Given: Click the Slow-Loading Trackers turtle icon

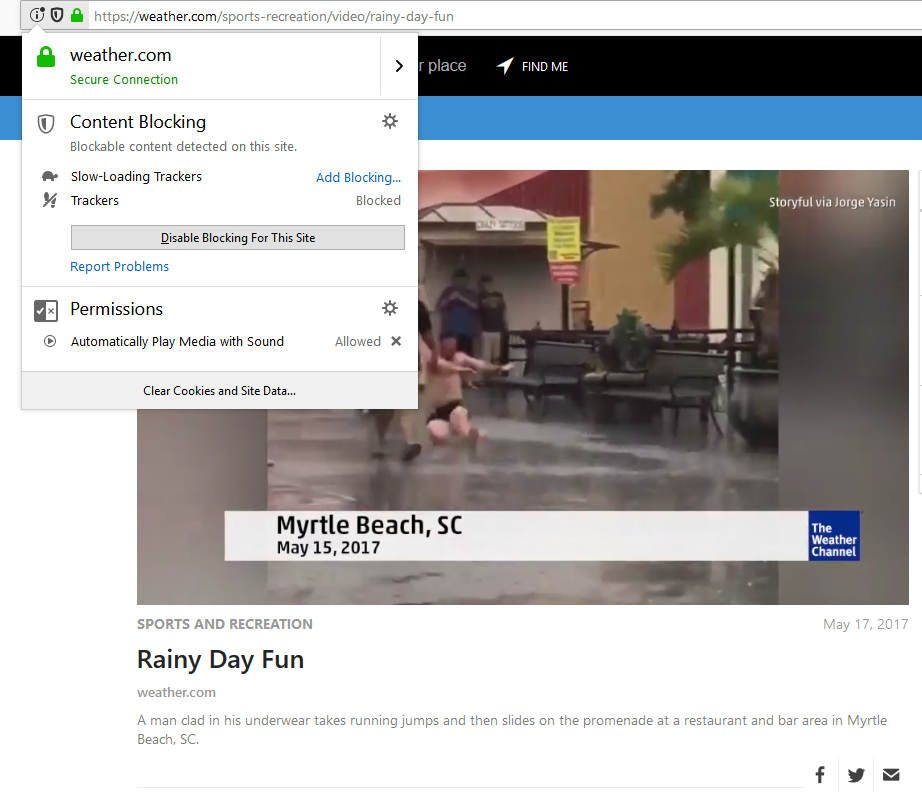Looking at the screenshot, I should point(50,176).
